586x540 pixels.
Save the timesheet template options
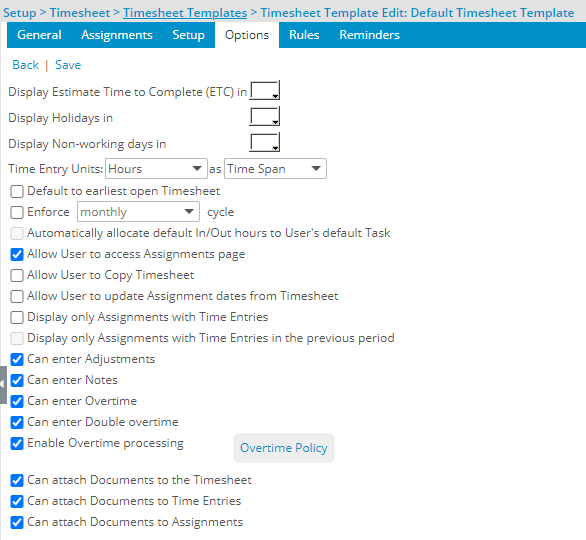(x=68, y=65)
